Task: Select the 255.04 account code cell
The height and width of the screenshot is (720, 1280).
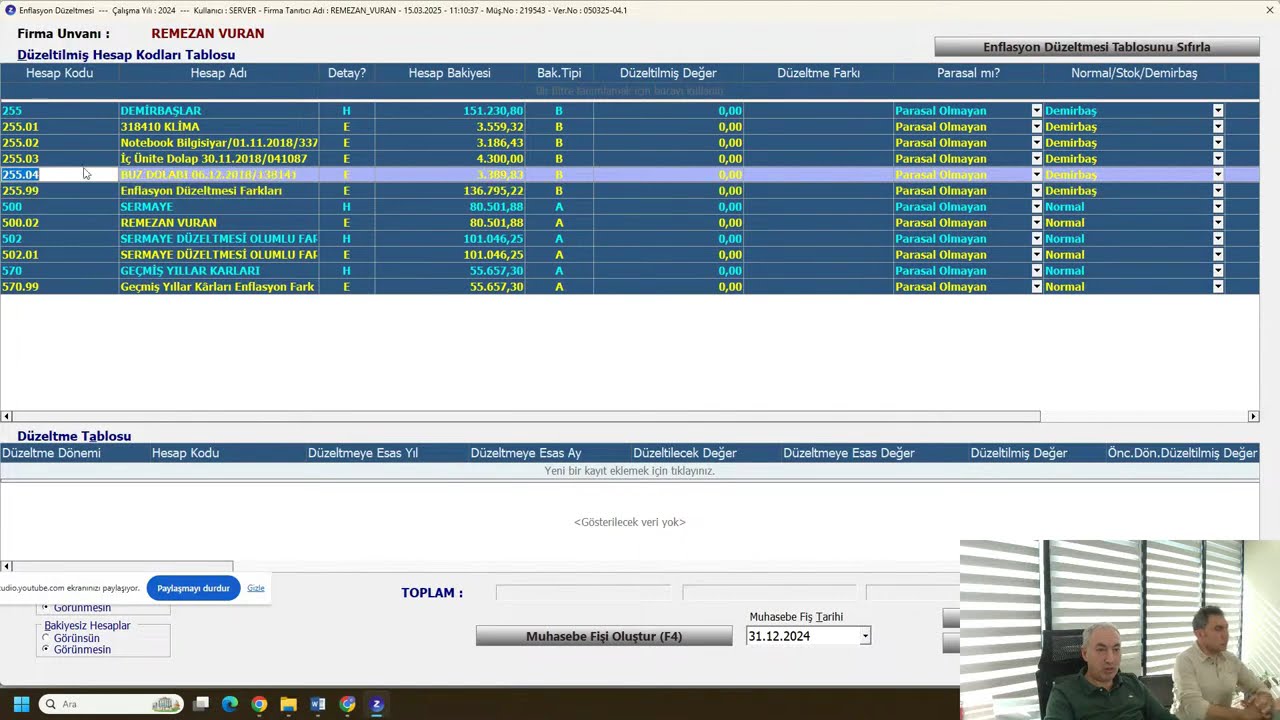Action: [59, 175]
